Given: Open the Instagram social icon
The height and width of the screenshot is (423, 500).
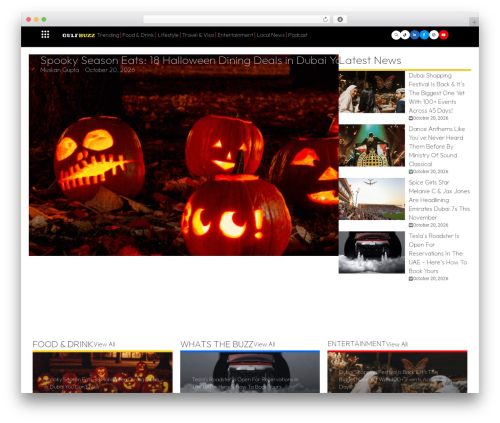Looking at the screenshot, I should coord(434,35).
